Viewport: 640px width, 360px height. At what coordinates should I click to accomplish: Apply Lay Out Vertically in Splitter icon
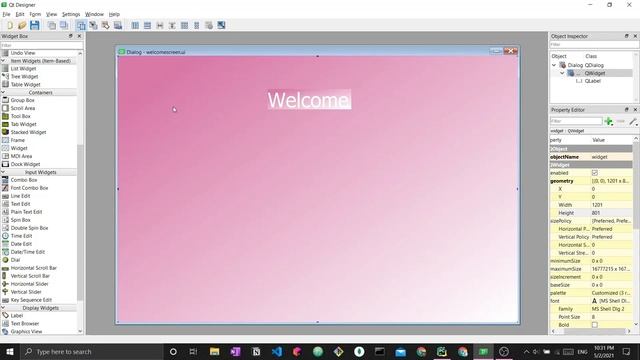172,25
